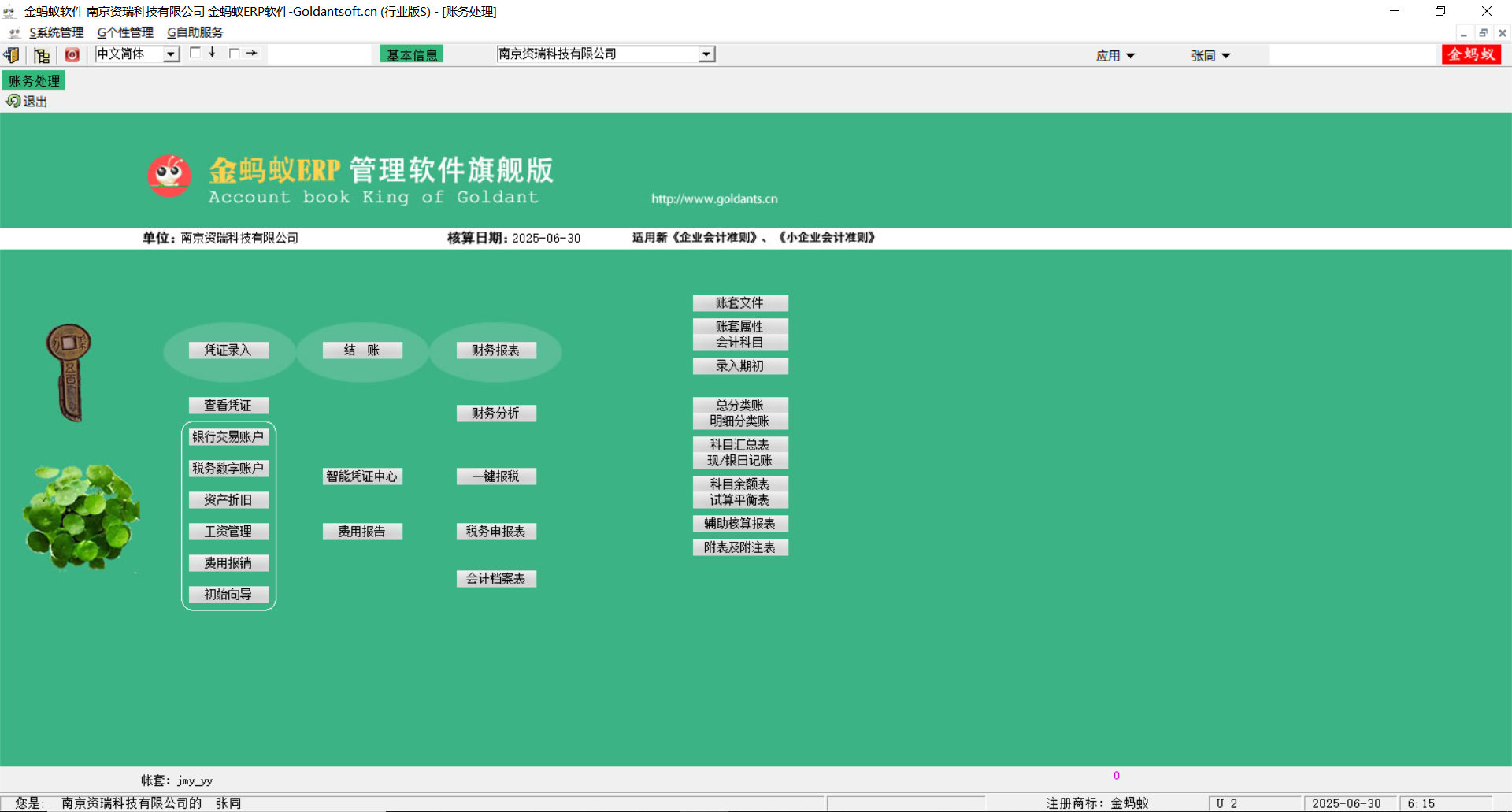Open the 张同 user dropdown
Viewport: 1512px width, 812px height.
pos(1210,56)
